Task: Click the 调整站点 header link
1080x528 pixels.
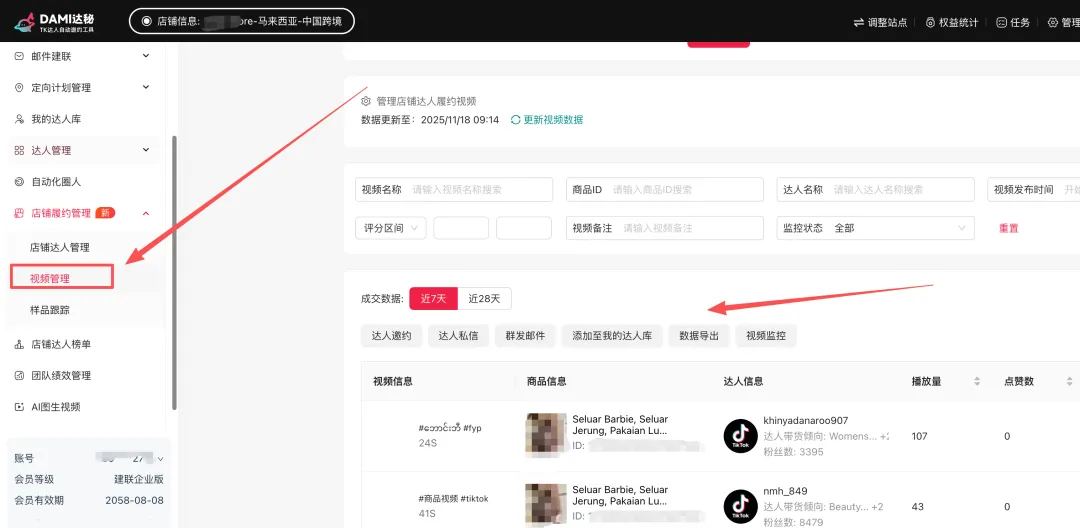Action: (x=887, y=22)
